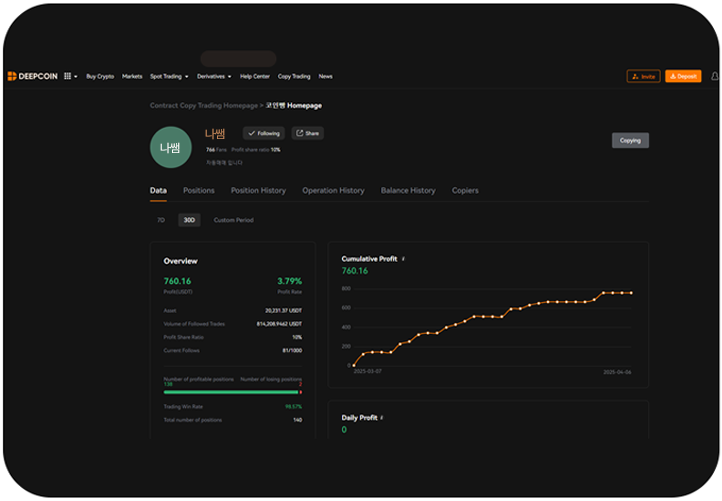Expand the Derivatives dropdown menu
Screen dimensions: 722x501
tap(214, 76)
